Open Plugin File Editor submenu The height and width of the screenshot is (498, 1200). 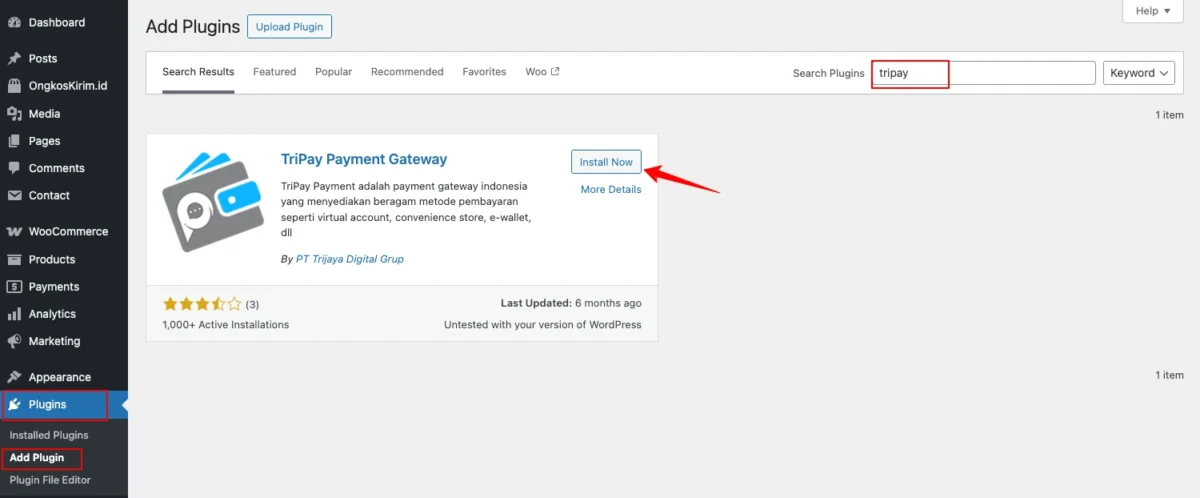(x=50, y=480)
